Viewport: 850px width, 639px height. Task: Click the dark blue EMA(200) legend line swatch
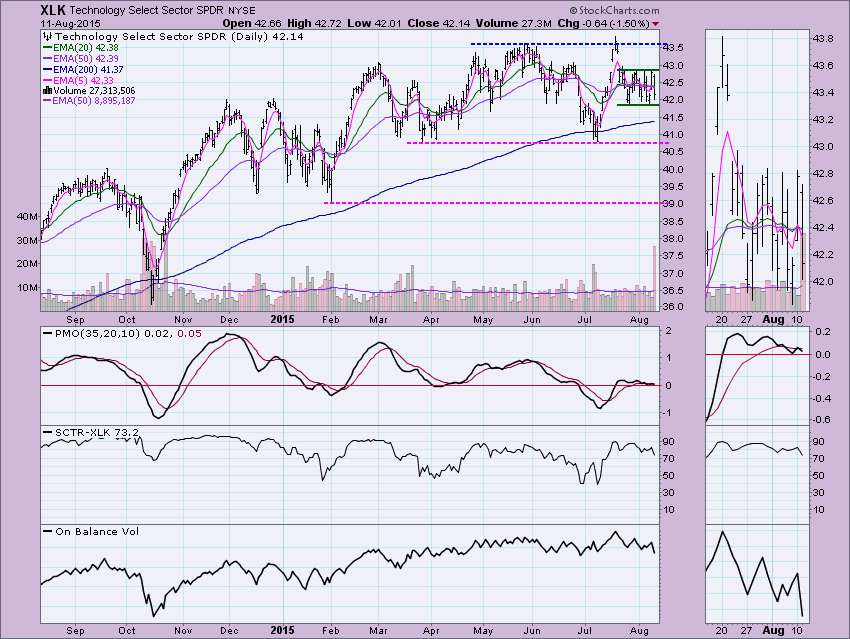point(47,70)
